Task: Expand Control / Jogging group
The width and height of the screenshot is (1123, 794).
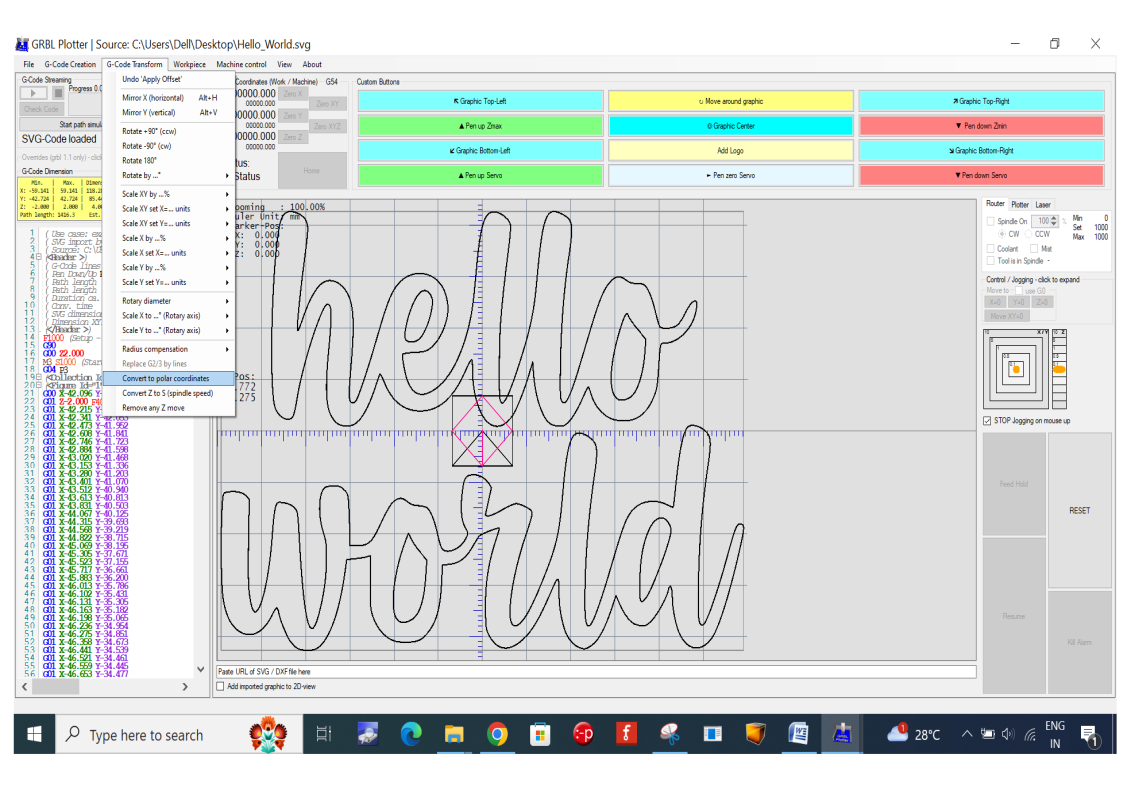Action: pyautogui.click(x=1032, y=280)
